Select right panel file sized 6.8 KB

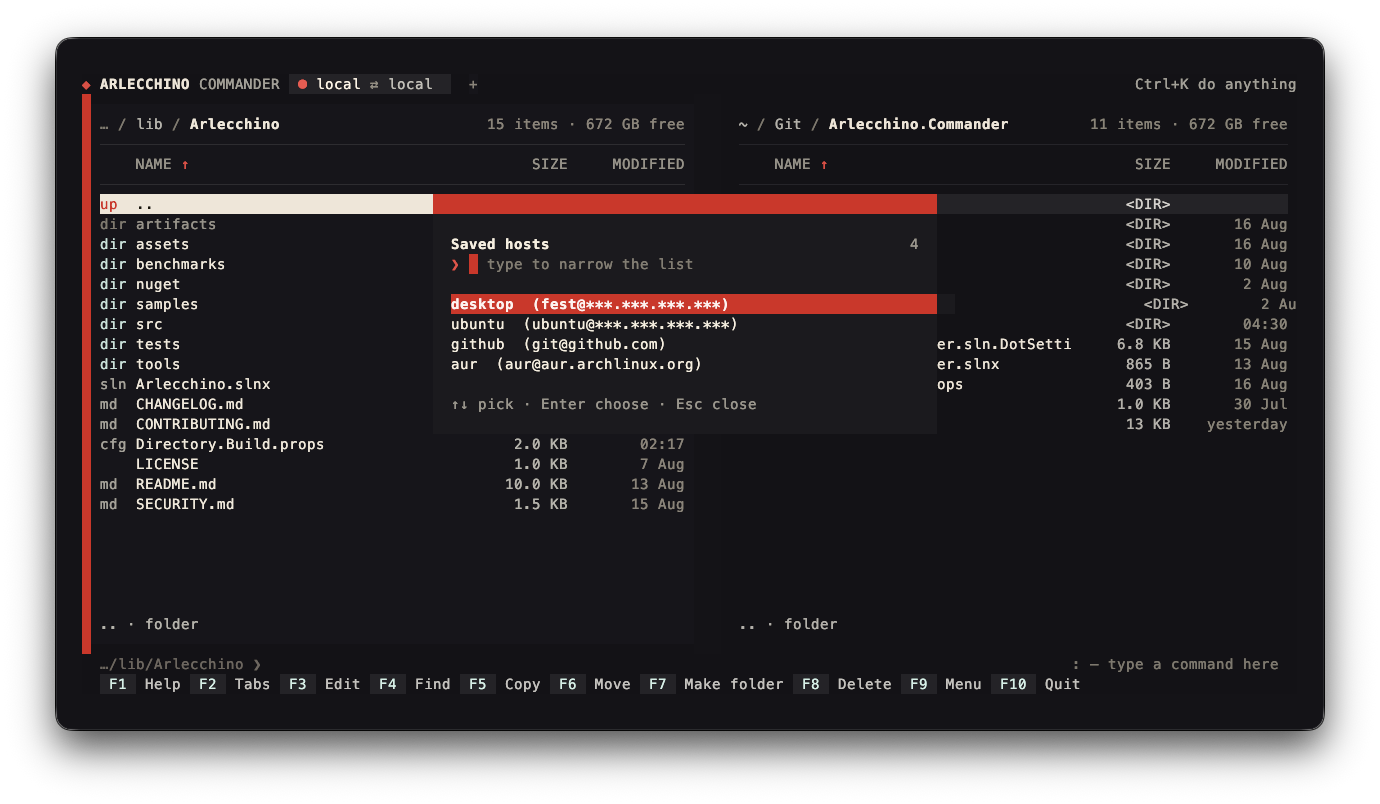[1113, 344]
